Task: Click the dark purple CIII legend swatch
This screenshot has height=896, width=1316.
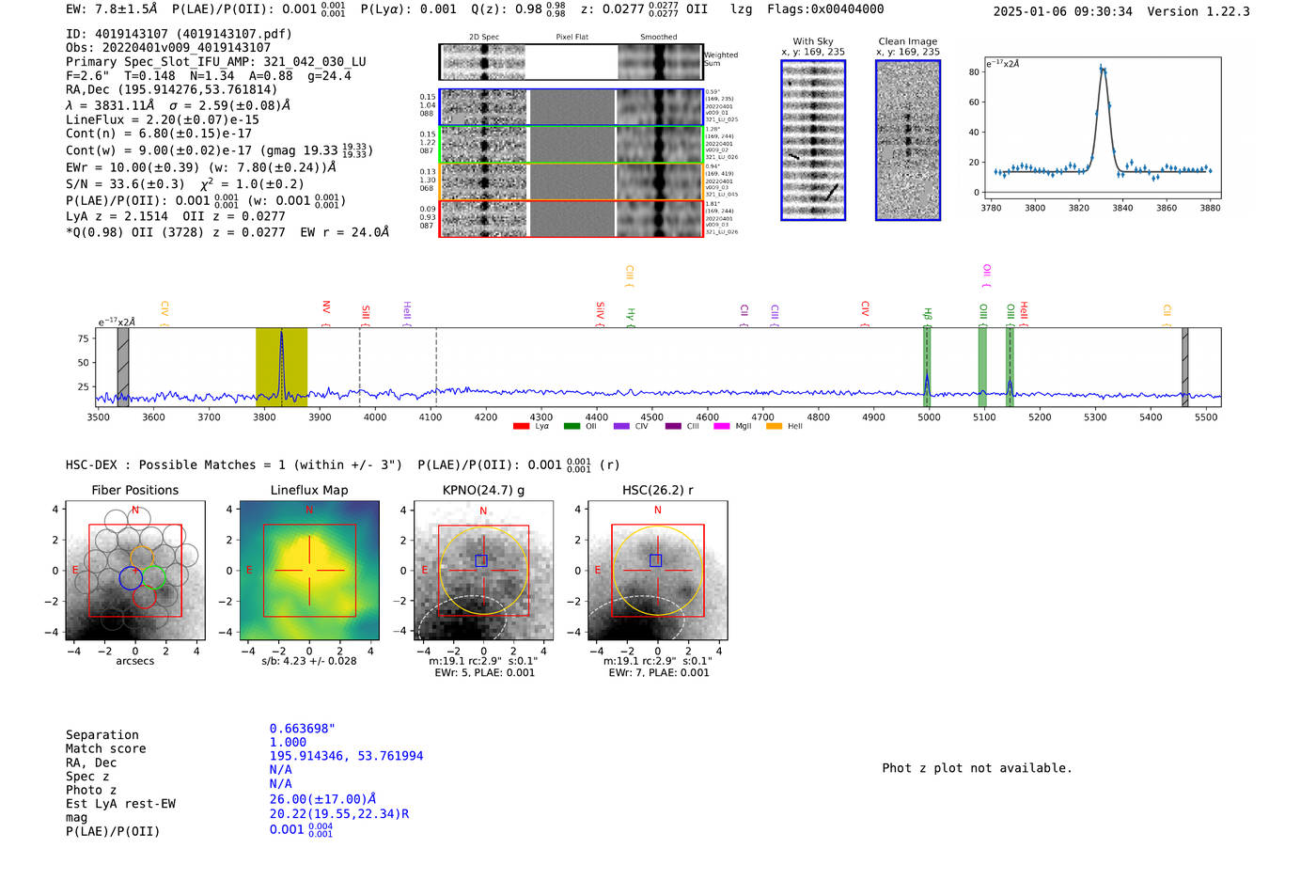Action: click(x=673, y=427)
